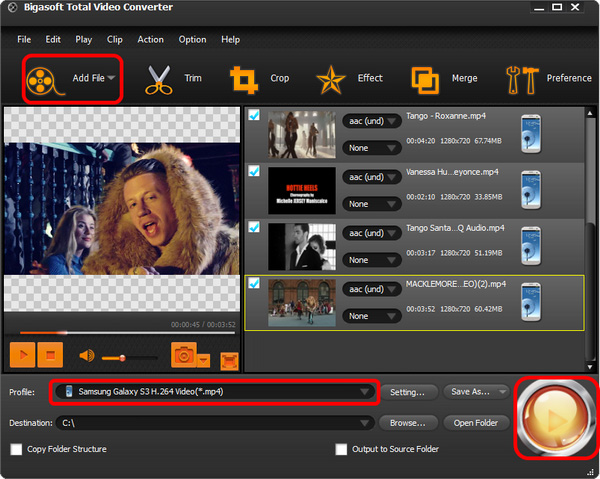Click the Setting... button
Screen dimensions: 600x479
click(408, 392)
